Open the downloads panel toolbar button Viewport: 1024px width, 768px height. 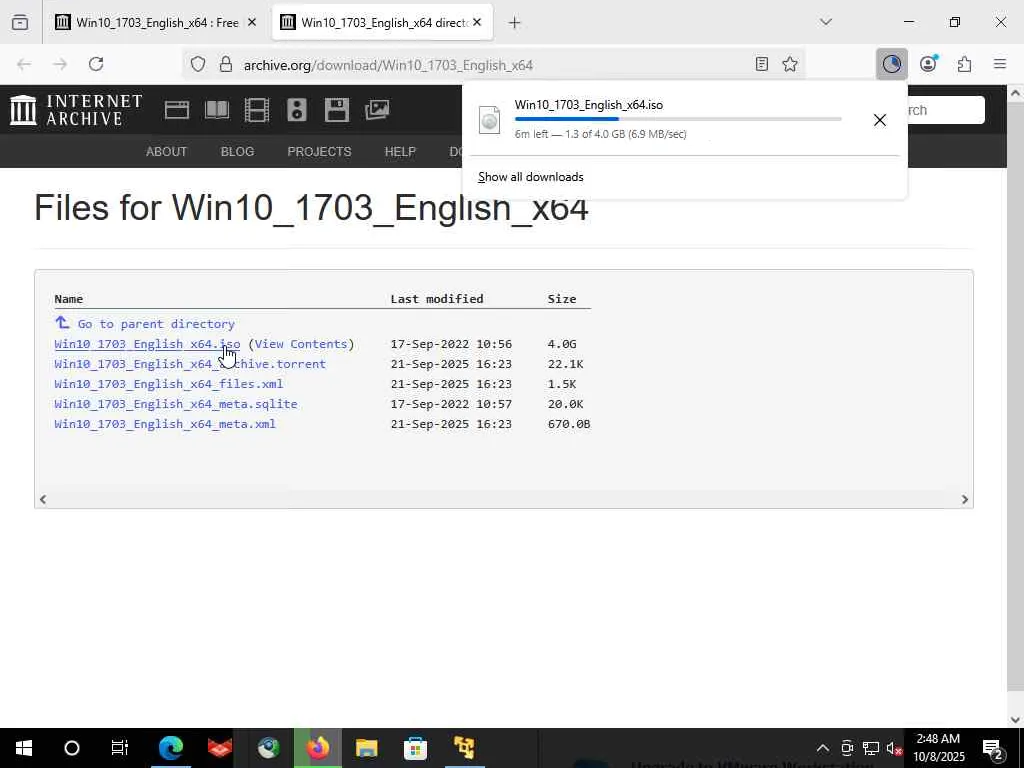(891, 64)
